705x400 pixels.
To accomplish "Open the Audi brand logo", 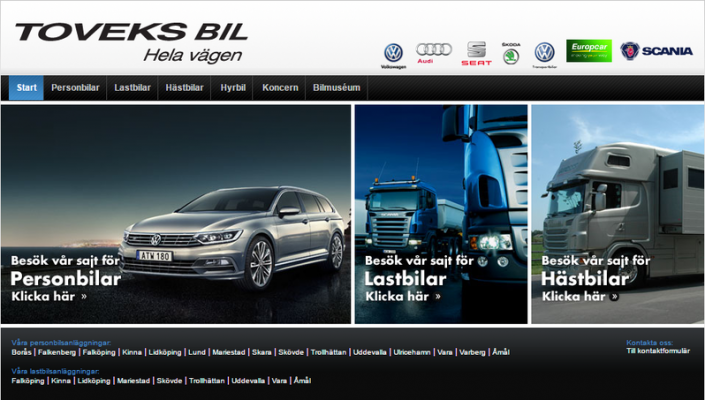I will (x=433, y=53).
